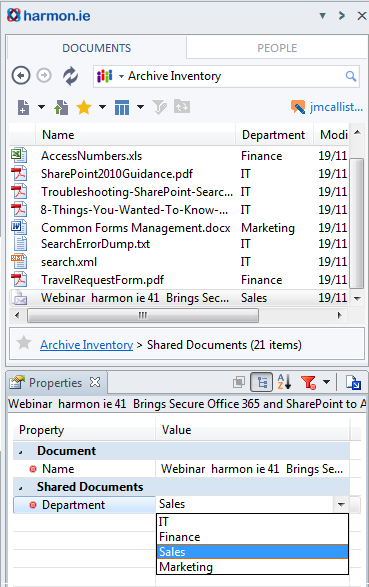Open the views dropdown arrow
The height and width of the screenshot is (587, 369).
140,107
